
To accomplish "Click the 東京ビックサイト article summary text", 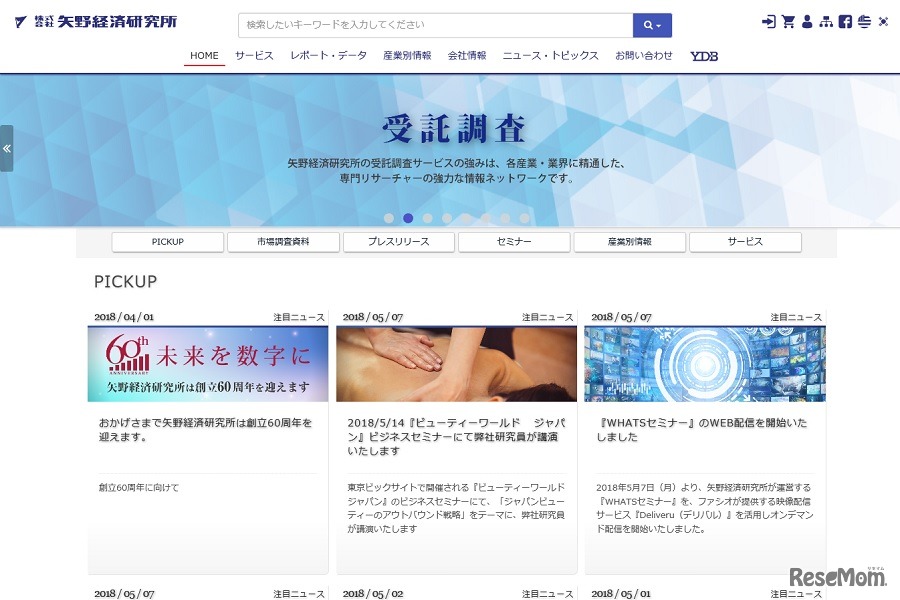I will [456, 508].
